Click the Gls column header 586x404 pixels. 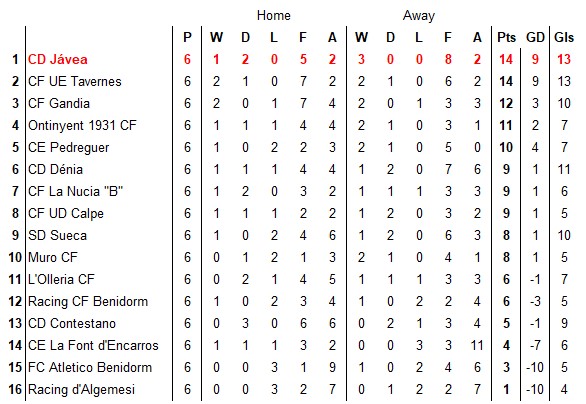coord(564,37)
